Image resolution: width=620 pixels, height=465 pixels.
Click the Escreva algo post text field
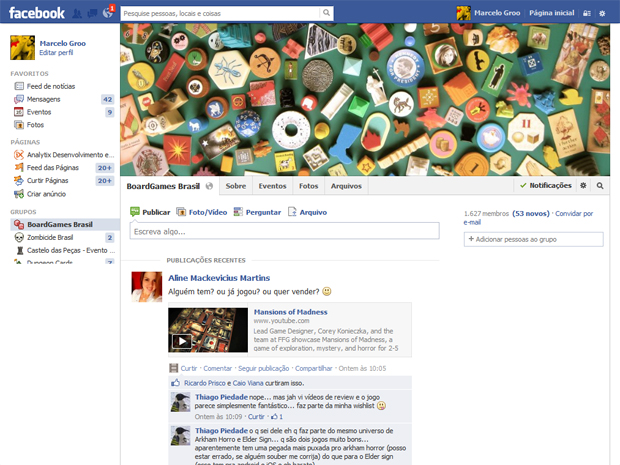click(x=284, y=231)
